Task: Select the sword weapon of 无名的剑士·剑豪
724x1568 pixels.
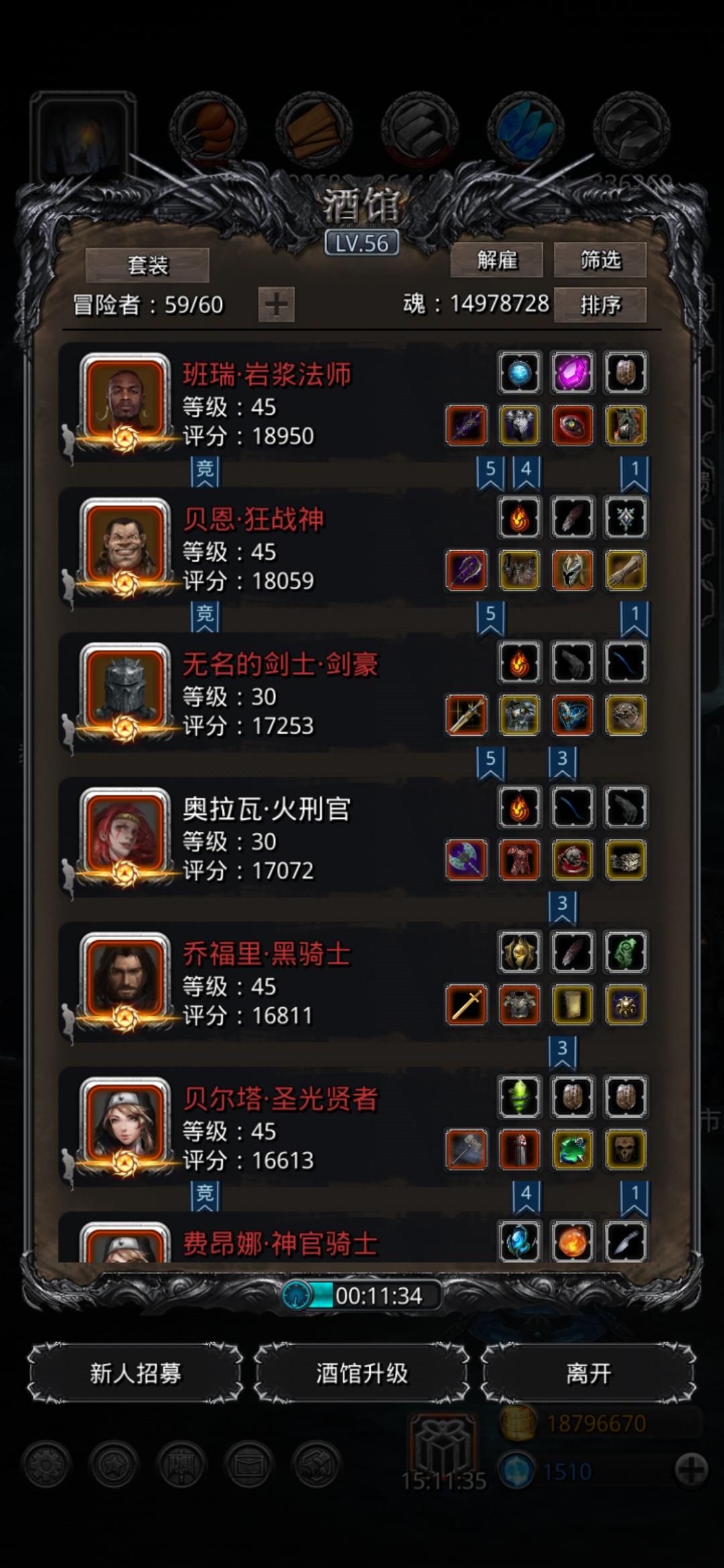Action: click(467, 715)
